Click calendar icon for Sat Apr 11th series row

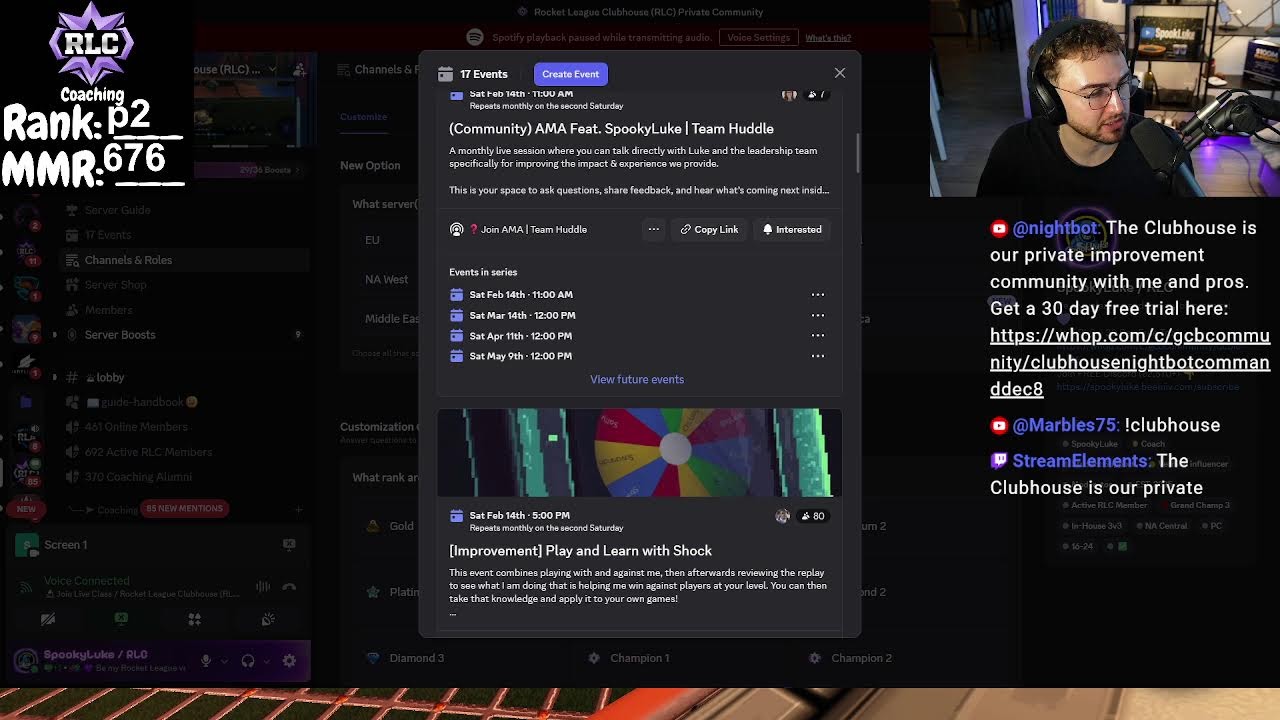(456, 335)
